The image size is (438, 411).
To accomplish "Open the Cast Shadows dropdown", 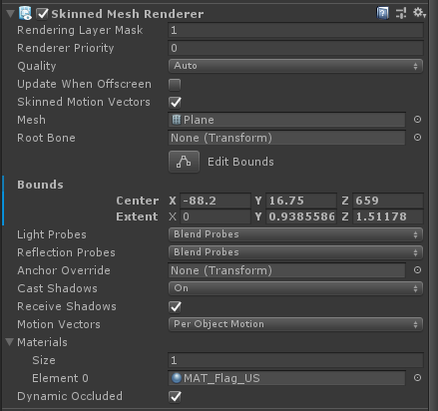I will click(x=296, y=288).
